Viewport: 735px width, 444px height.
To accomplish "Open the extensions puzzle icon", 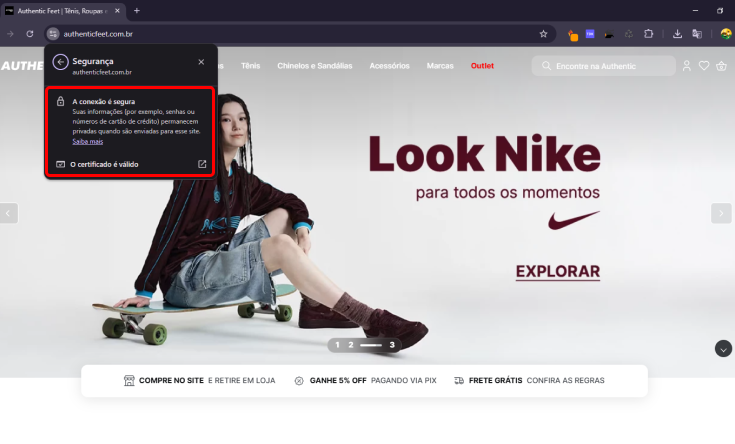I will (x=649, y=34).
